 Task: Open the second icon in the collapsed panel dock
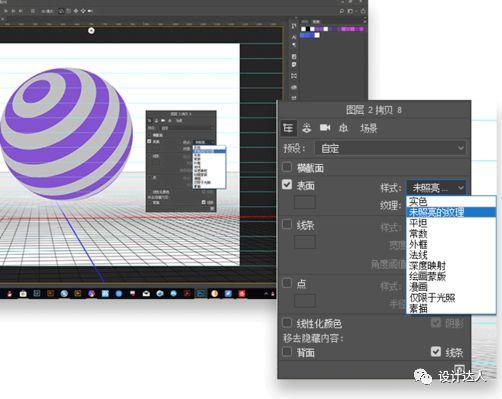click(294, 37)
